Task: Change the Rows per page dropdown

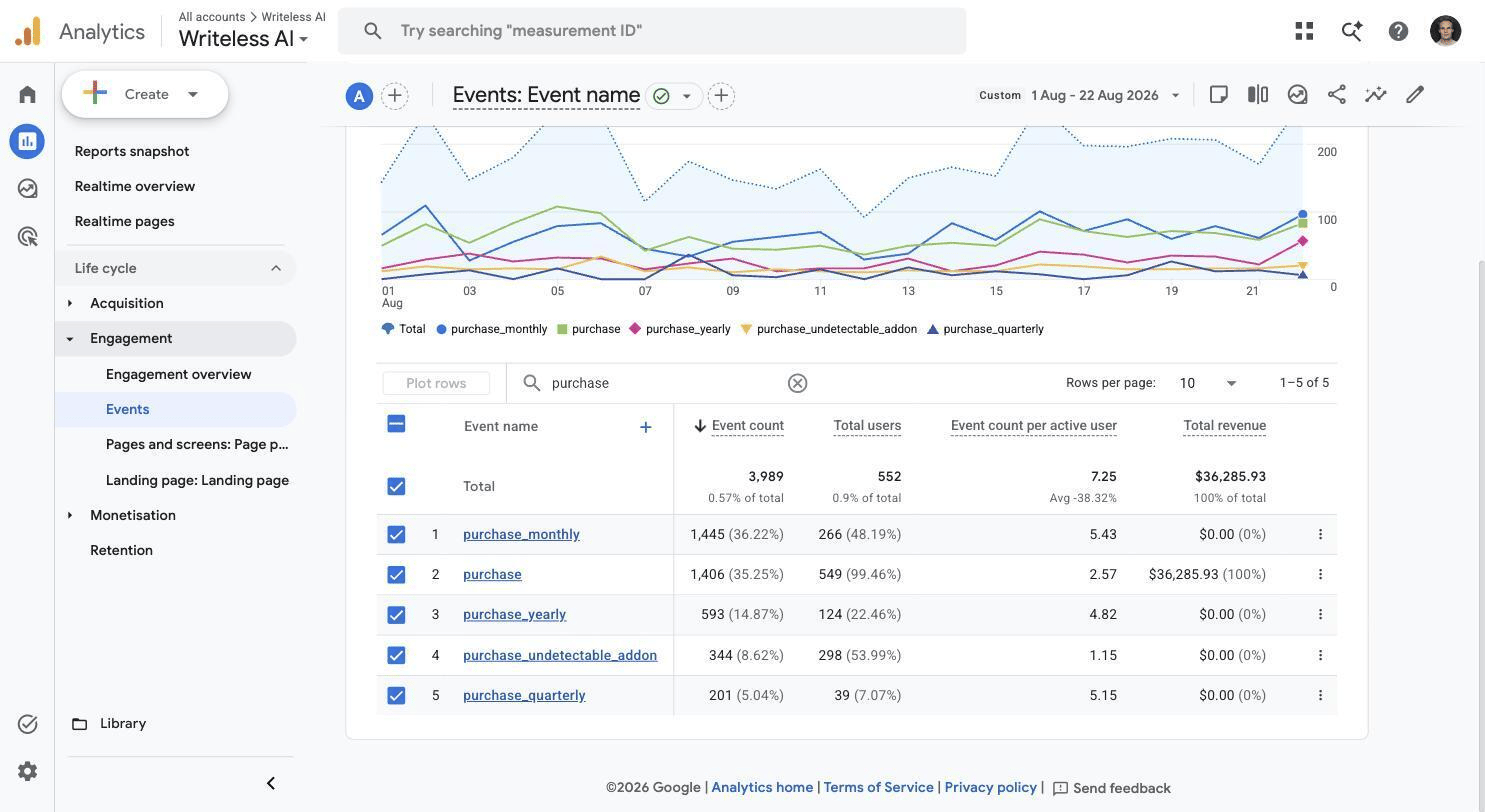Action: pyautogui.click(x=1209, y=383)
